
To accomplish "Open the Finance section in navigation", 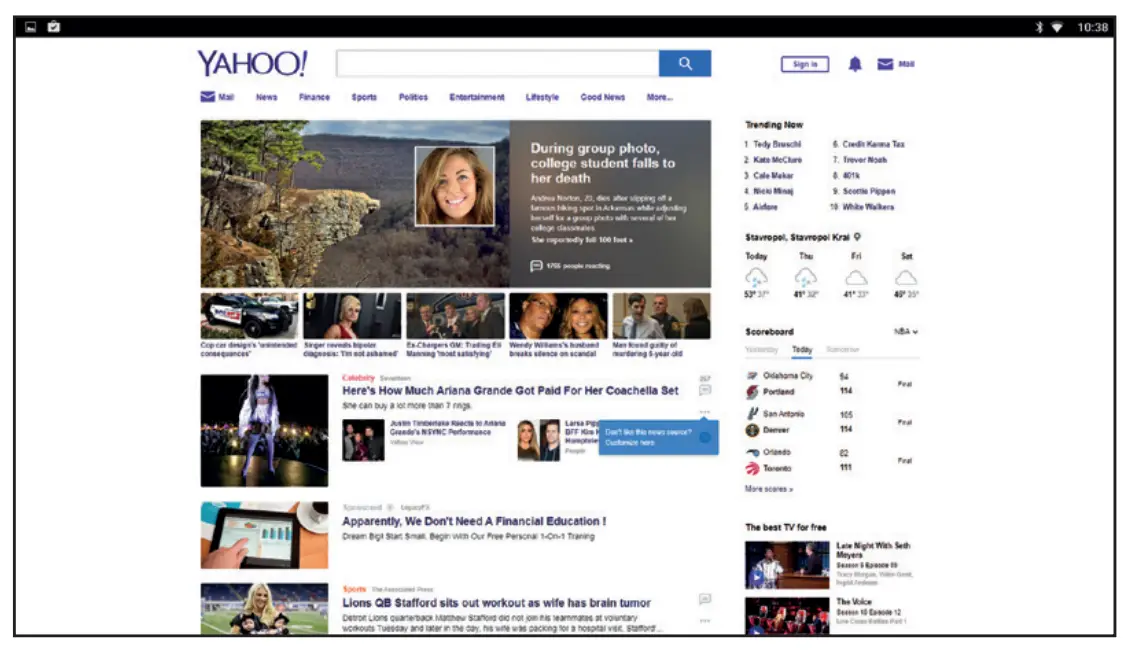I will click(x=314, y=97).
